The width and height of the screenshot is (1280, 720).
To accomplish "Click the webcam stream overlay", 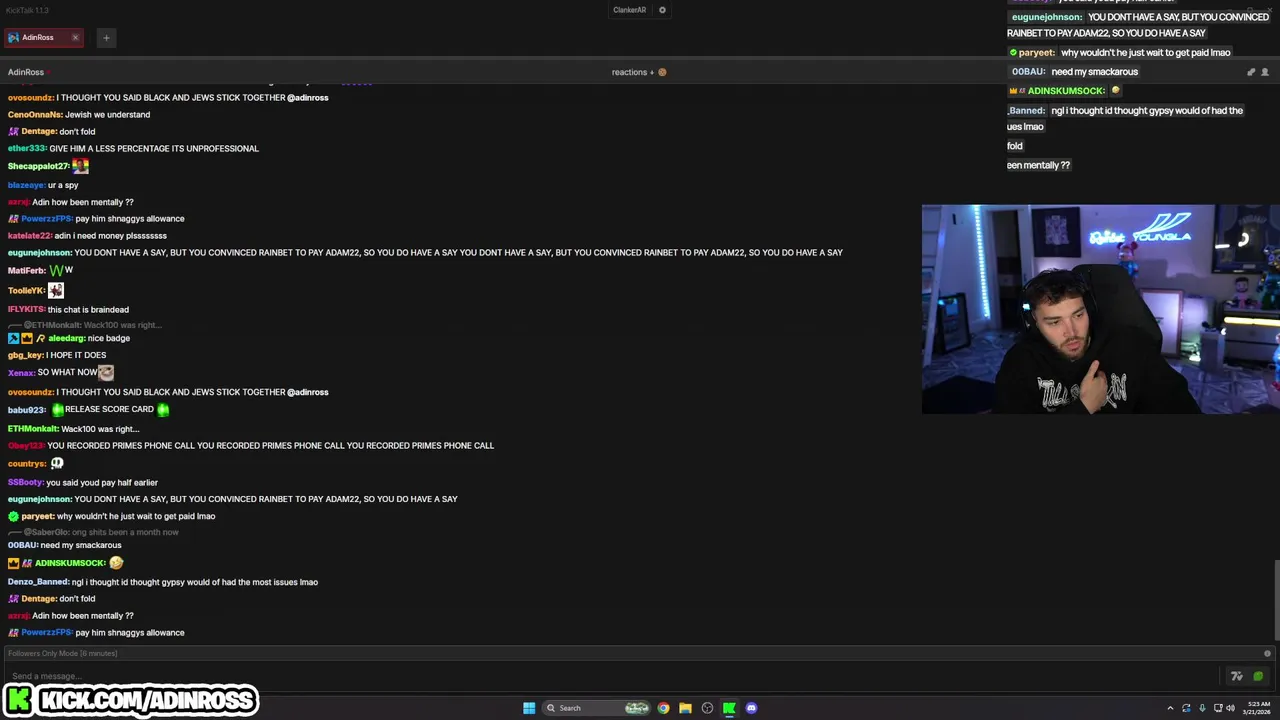I will (x=1100, y=309).
